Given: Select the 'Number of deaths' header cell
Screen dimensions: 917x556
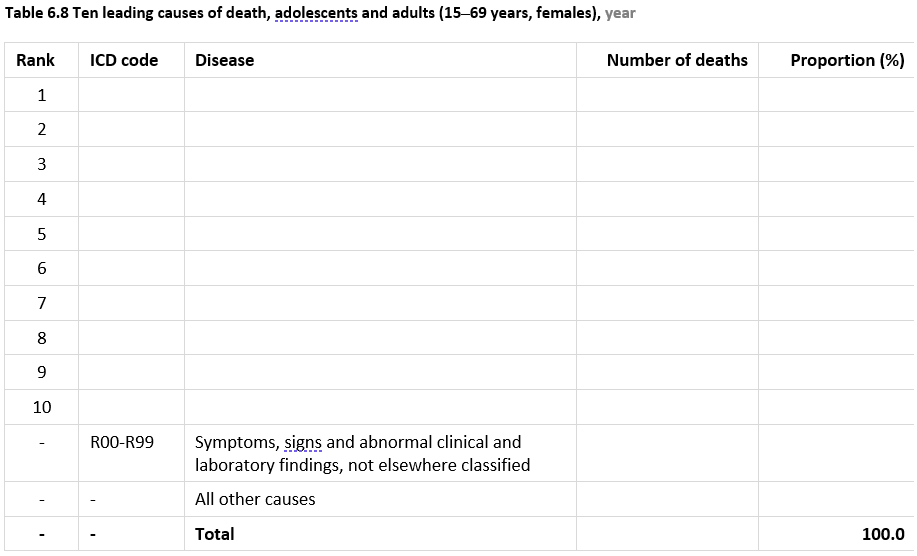Looking at the screenshot, I should coord(677,60).
